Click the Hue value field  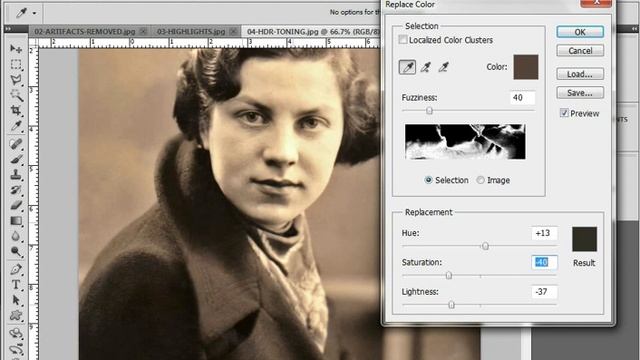point(544,233)
